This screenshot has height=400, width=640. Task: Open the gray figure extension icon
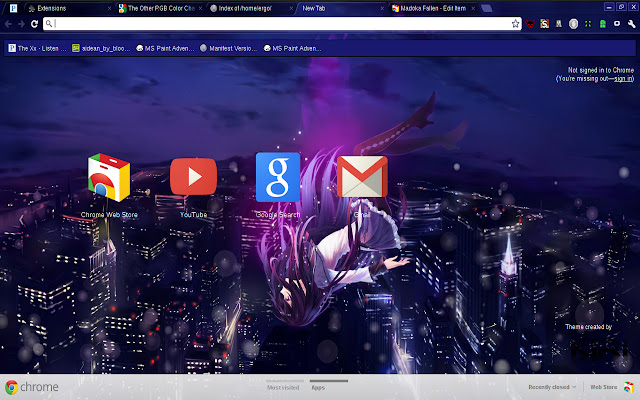pyautogui.click(x=559, y=24)
